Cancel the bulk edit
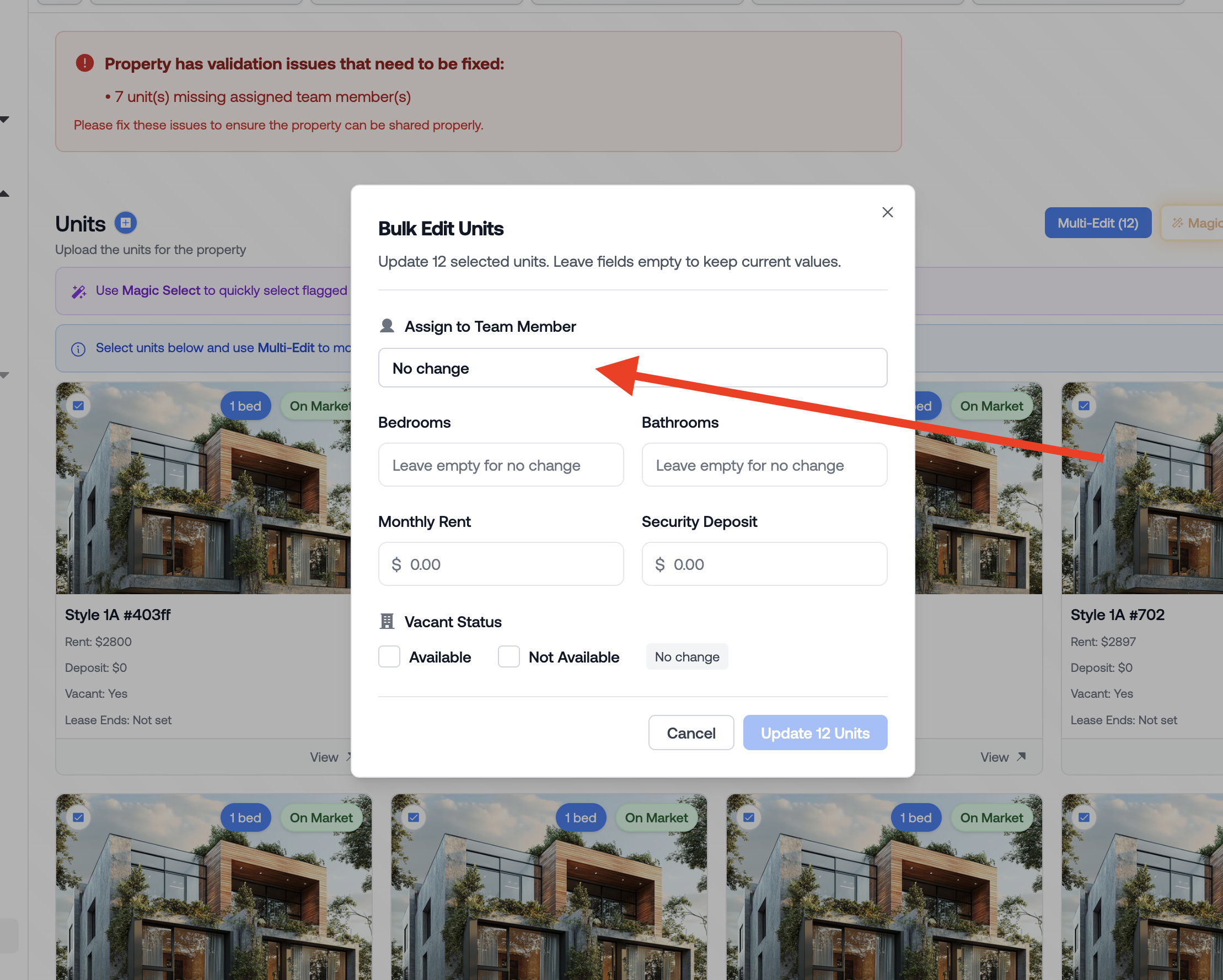 click(x=691, y=733)
